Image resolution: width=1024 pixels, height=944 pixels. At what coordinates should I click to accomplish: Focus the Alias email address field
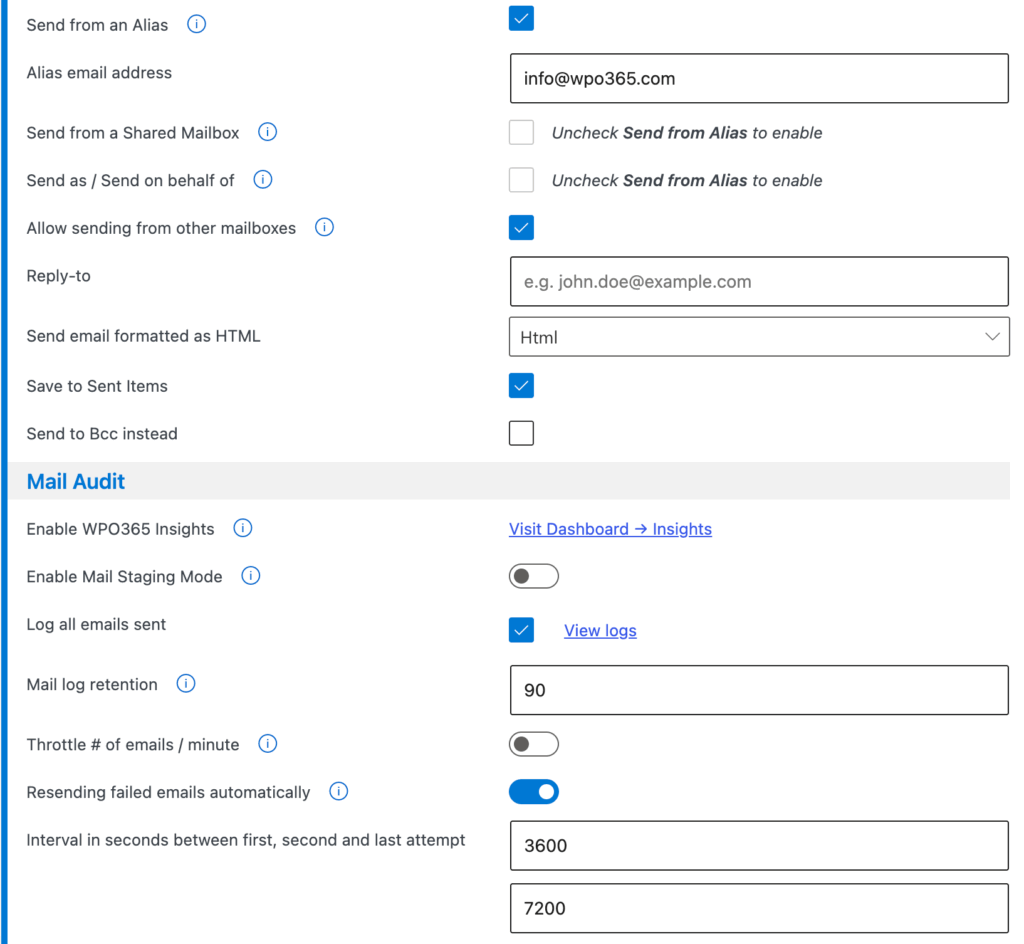[x=759, y=78]
